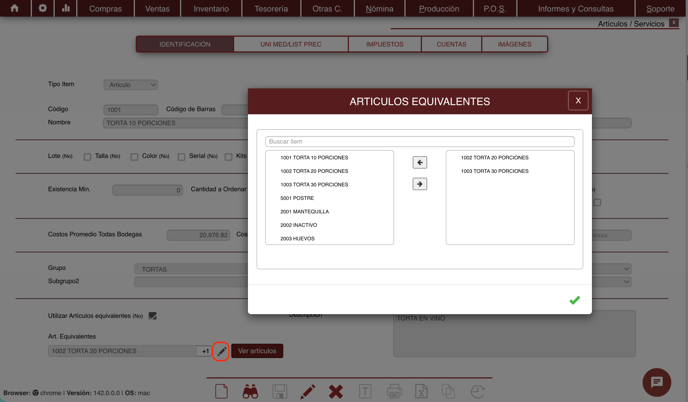The height and width of the screenshot is (402, 688).
Task: Click the left arrow transfer button
Action: click(420, 162)
